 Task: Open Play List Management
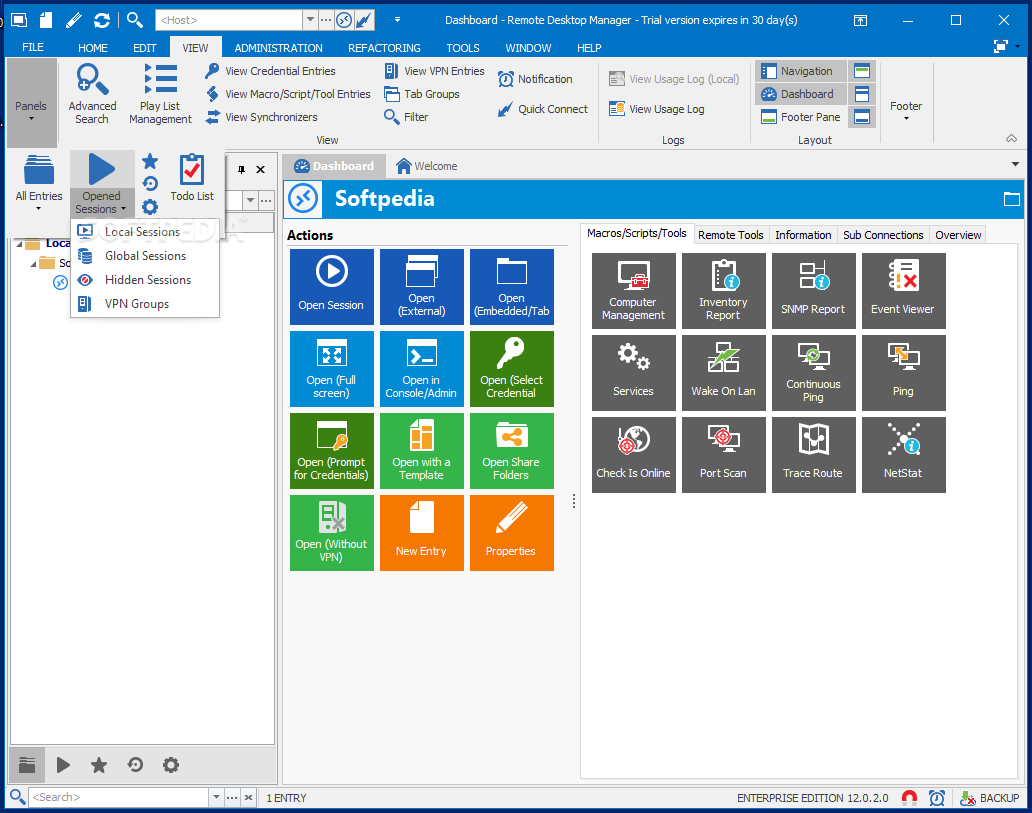click(x=161, y=94)
